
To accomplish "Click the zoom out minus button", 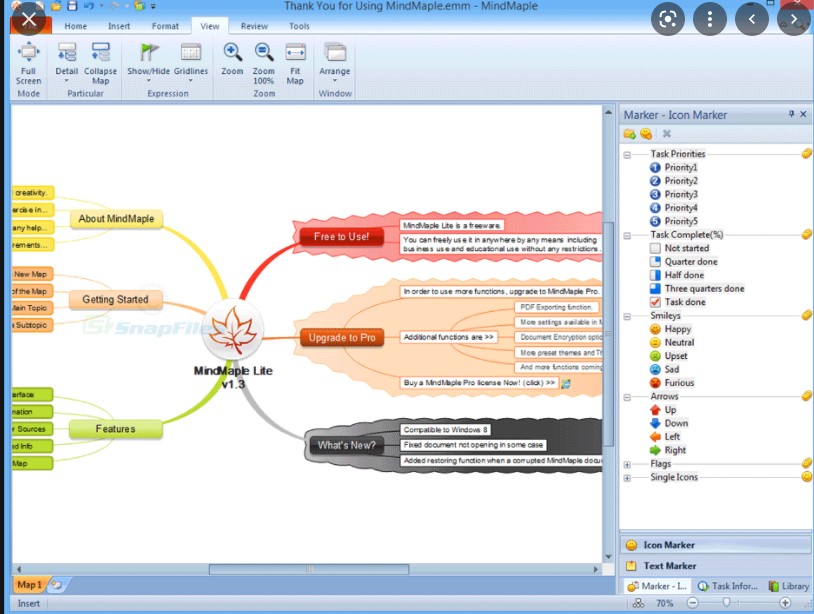I will (692, 603).
